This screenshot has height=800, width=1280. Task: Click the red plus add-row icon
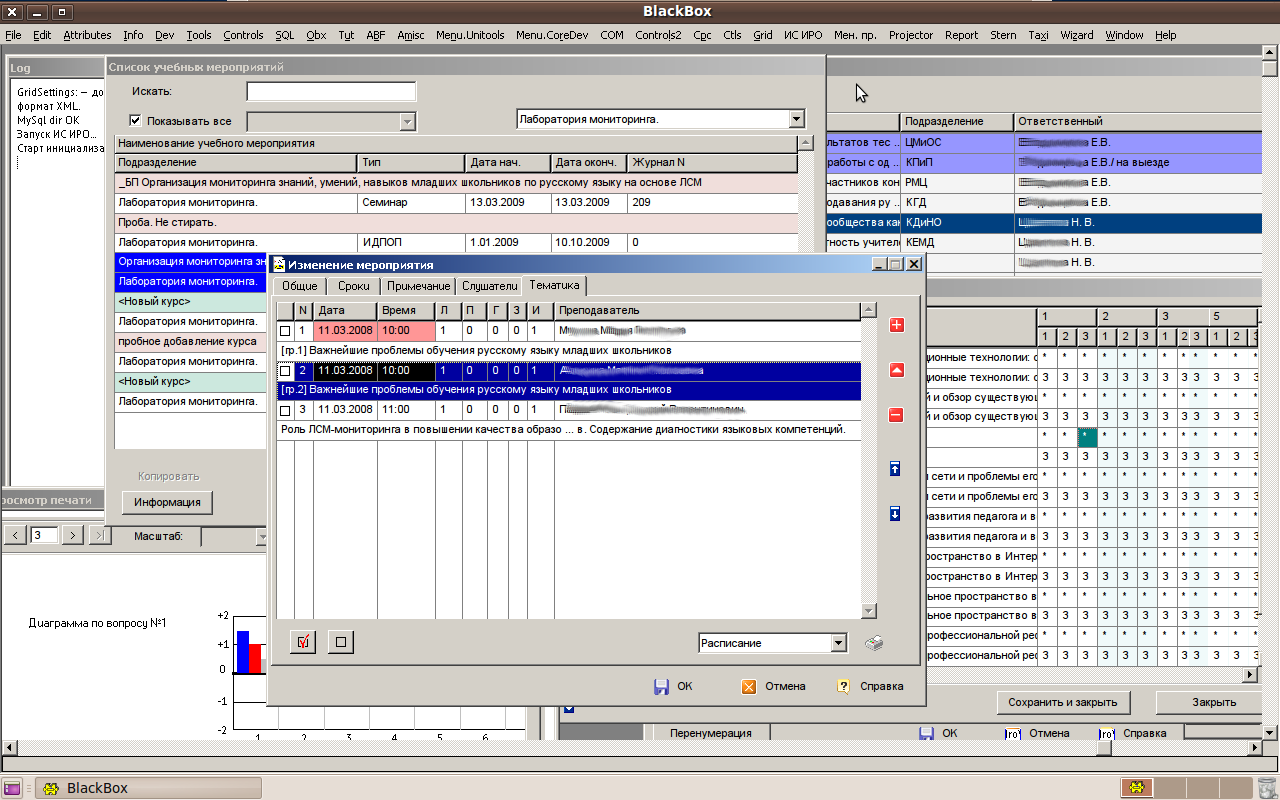896,325
